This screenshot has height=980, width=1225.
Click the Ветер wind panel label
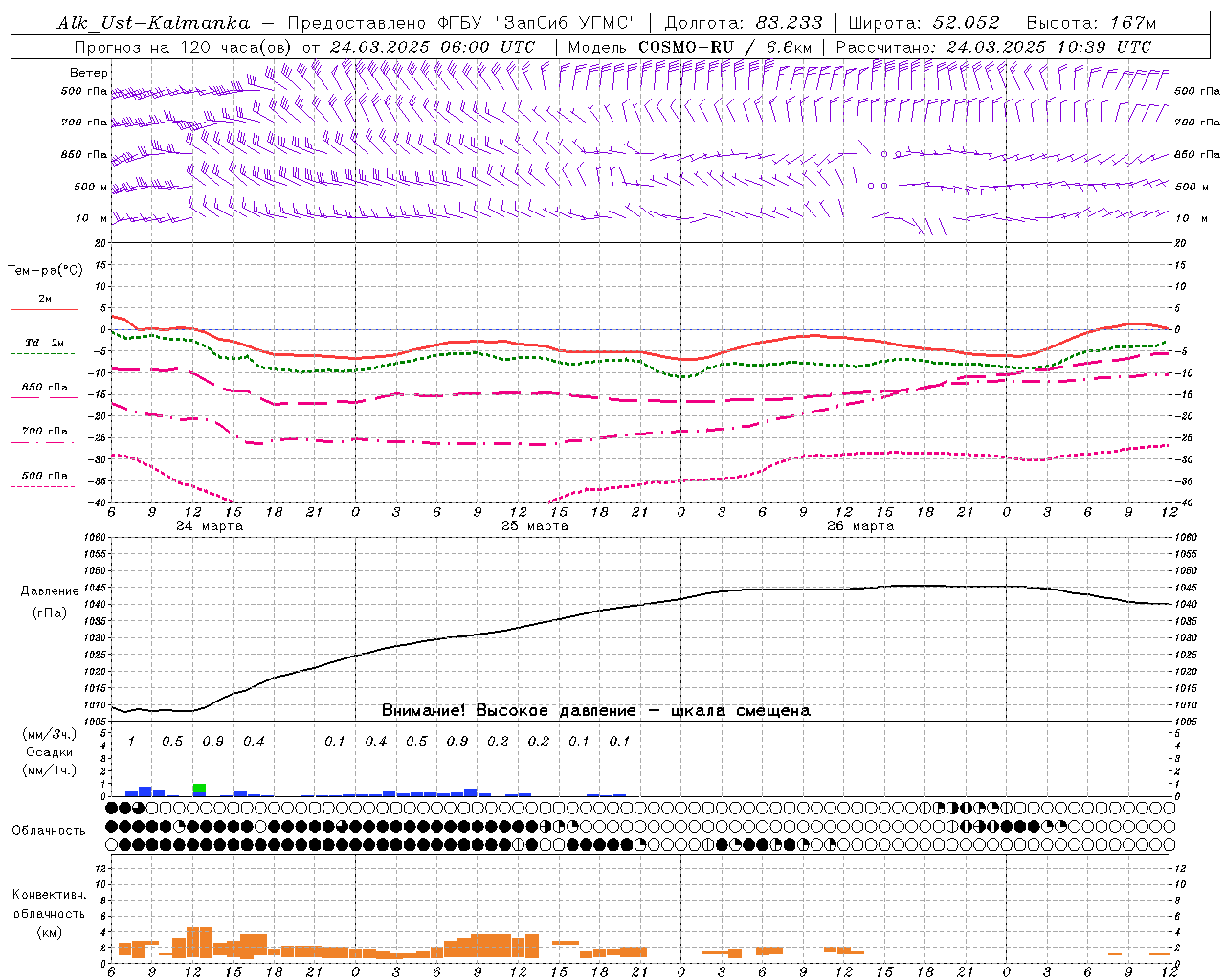coord(89,73)
